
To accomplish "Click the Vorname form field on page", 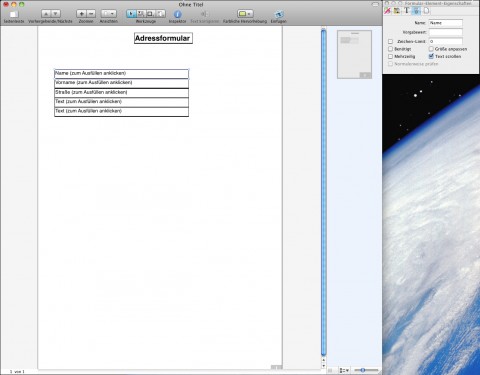I will pyautogui.click(x=121, y=83).
